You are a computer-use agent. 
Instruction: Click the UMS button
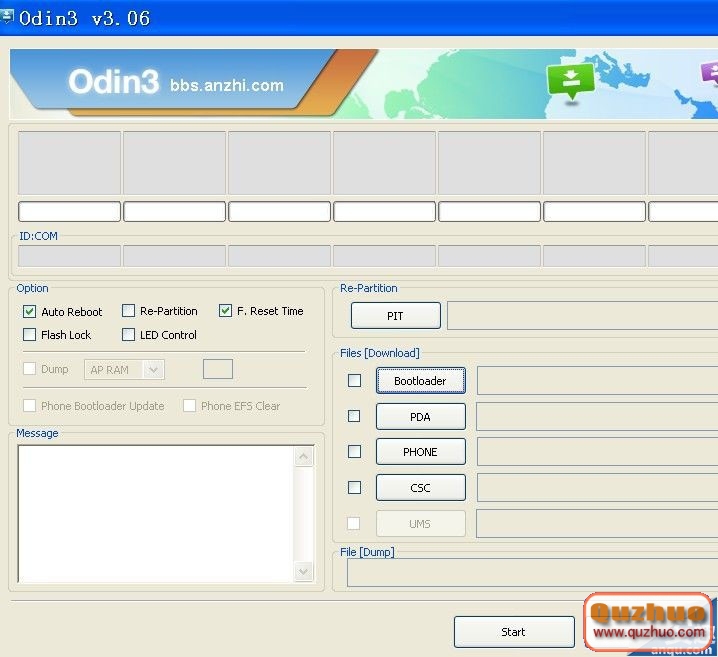(x=421, y=523)
